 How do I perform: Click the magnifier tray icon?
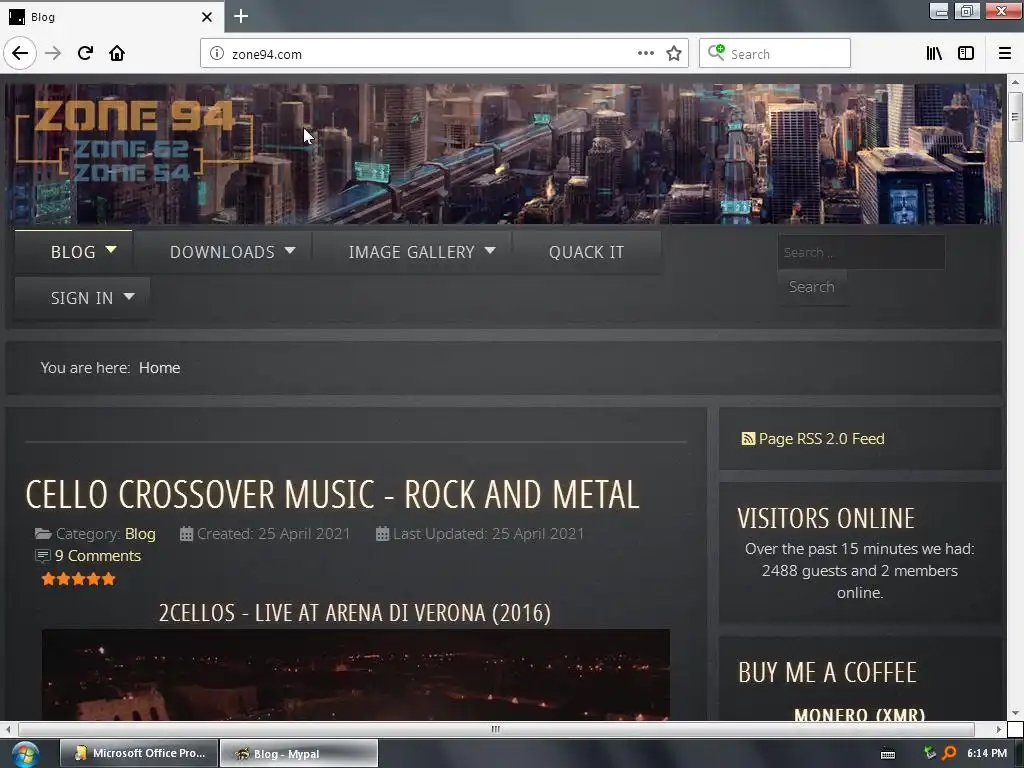point(950,753)
